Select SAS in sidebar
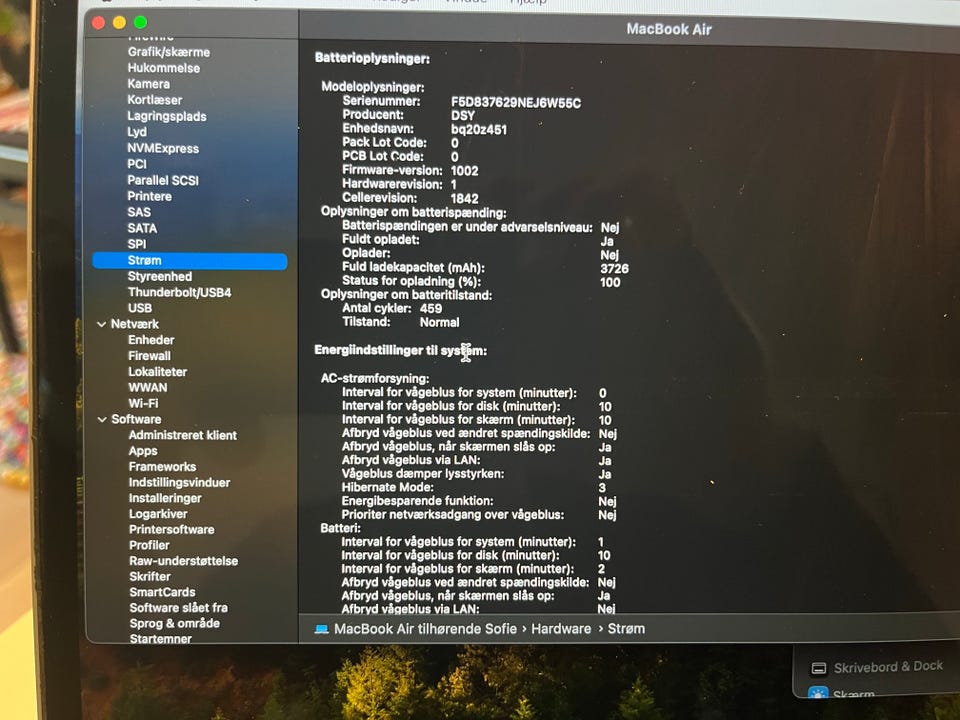The width and height of the screenshot is (960, 720). click(138, 212)
